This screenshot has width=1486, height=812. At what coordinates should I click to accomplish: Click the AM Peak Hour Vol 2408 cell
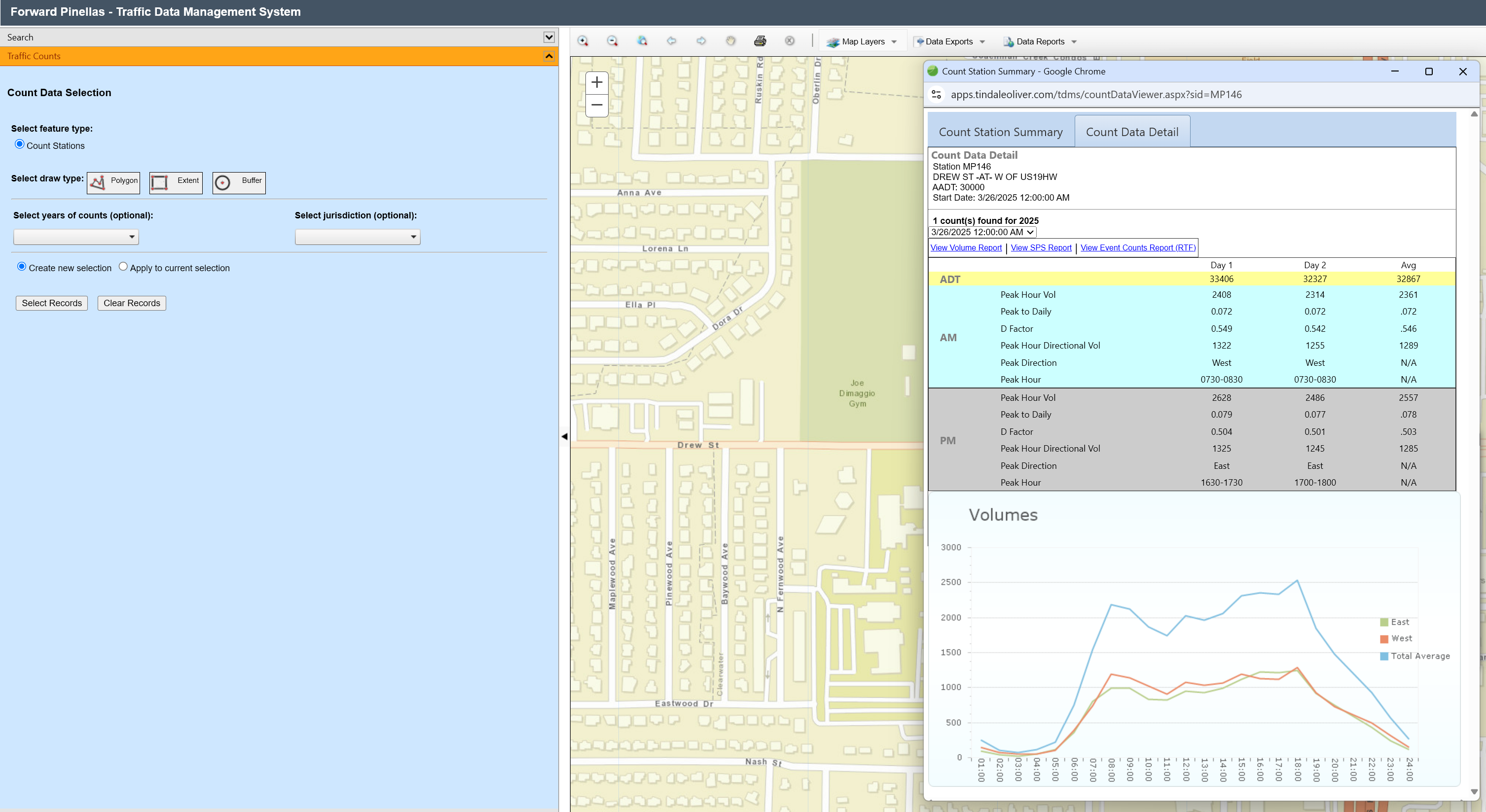point(1221,295)
